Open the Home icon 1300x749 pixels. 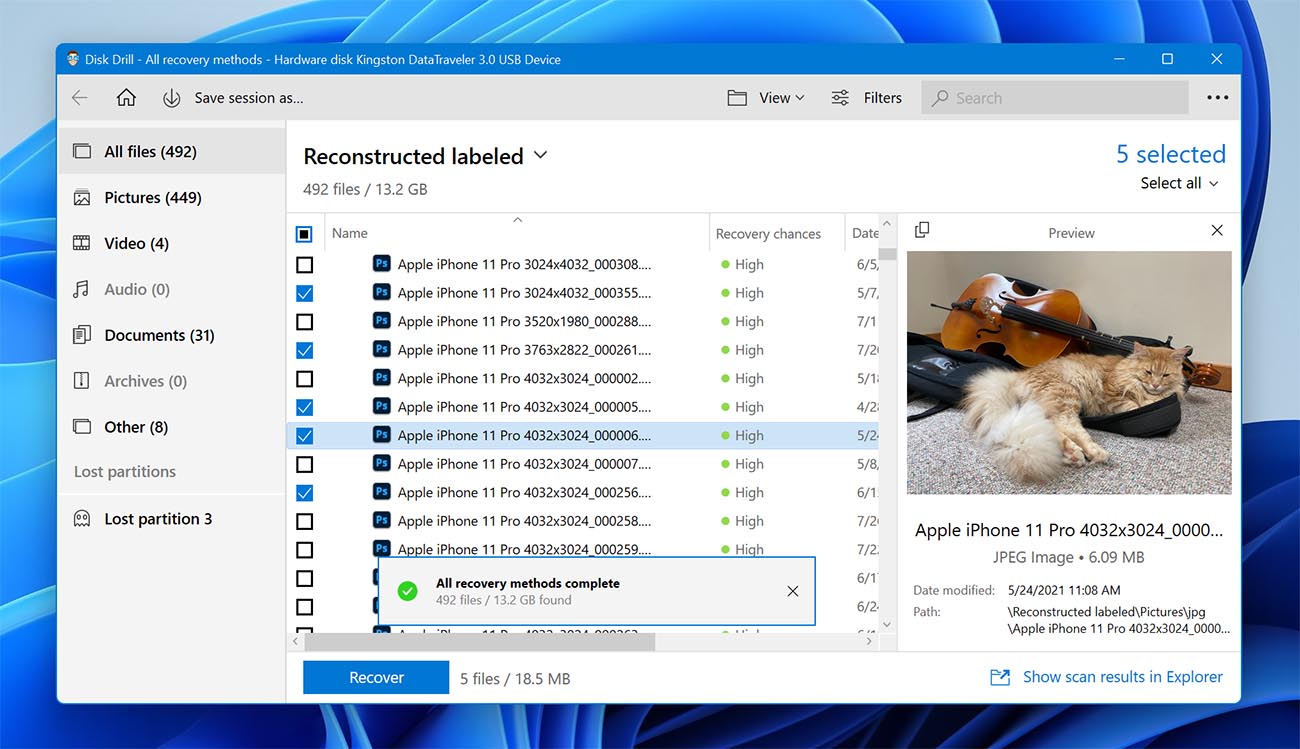[x=126, y=98]
